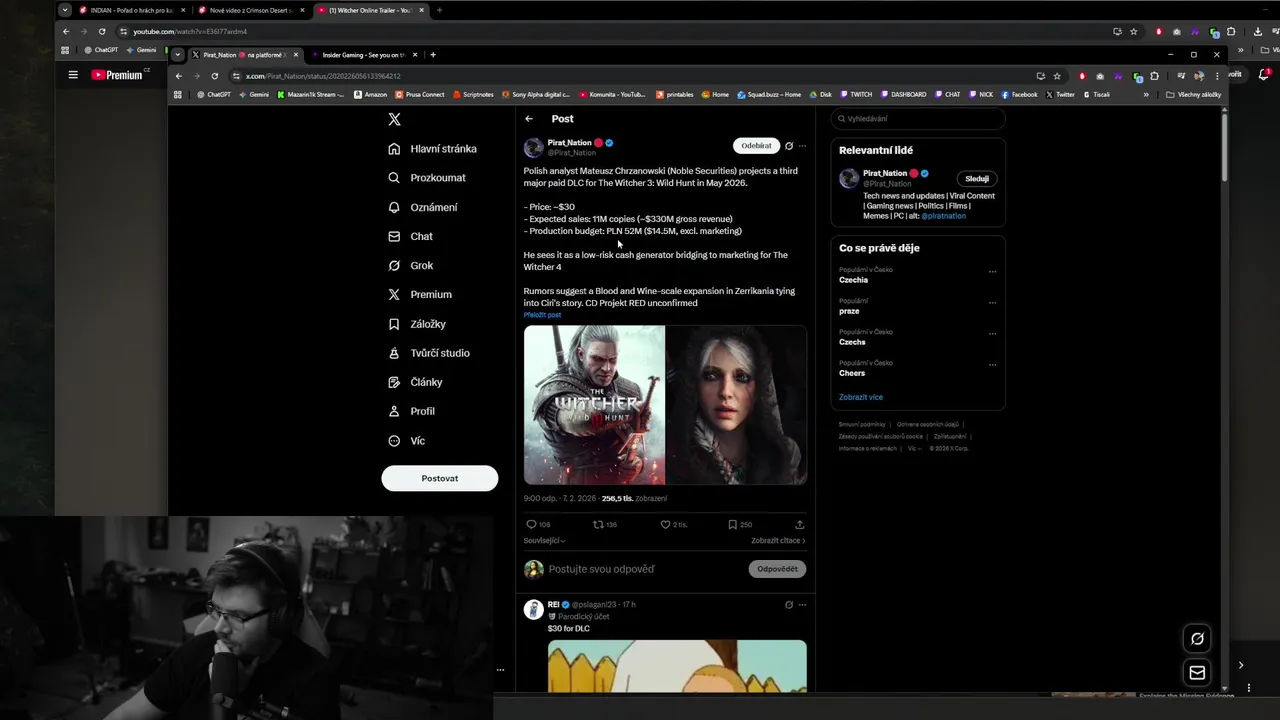Open a new tab in front browser
The height and width of the screenshot is (720, 1280).
point(433,55)
